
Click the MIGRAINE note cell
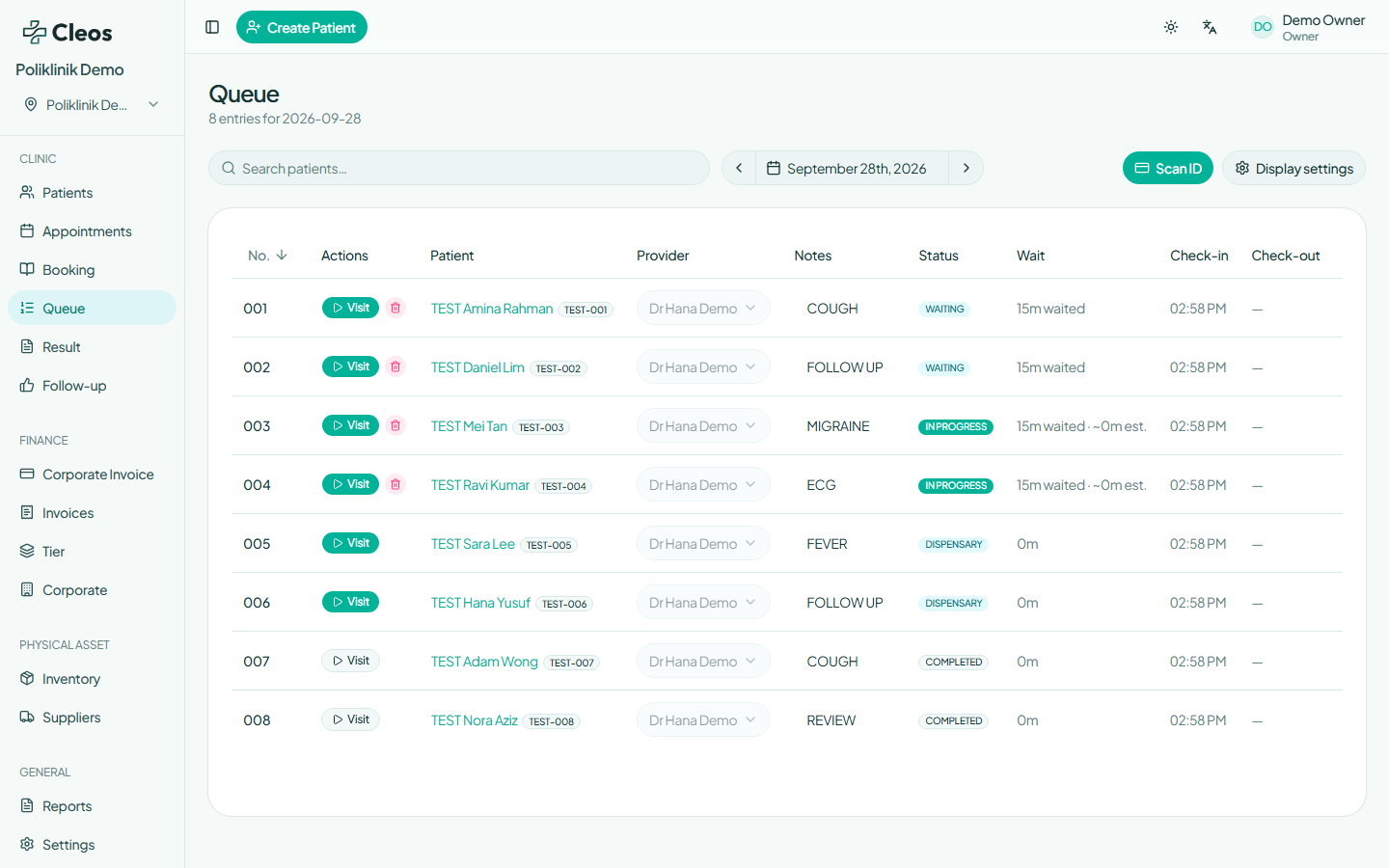point(838,426)
